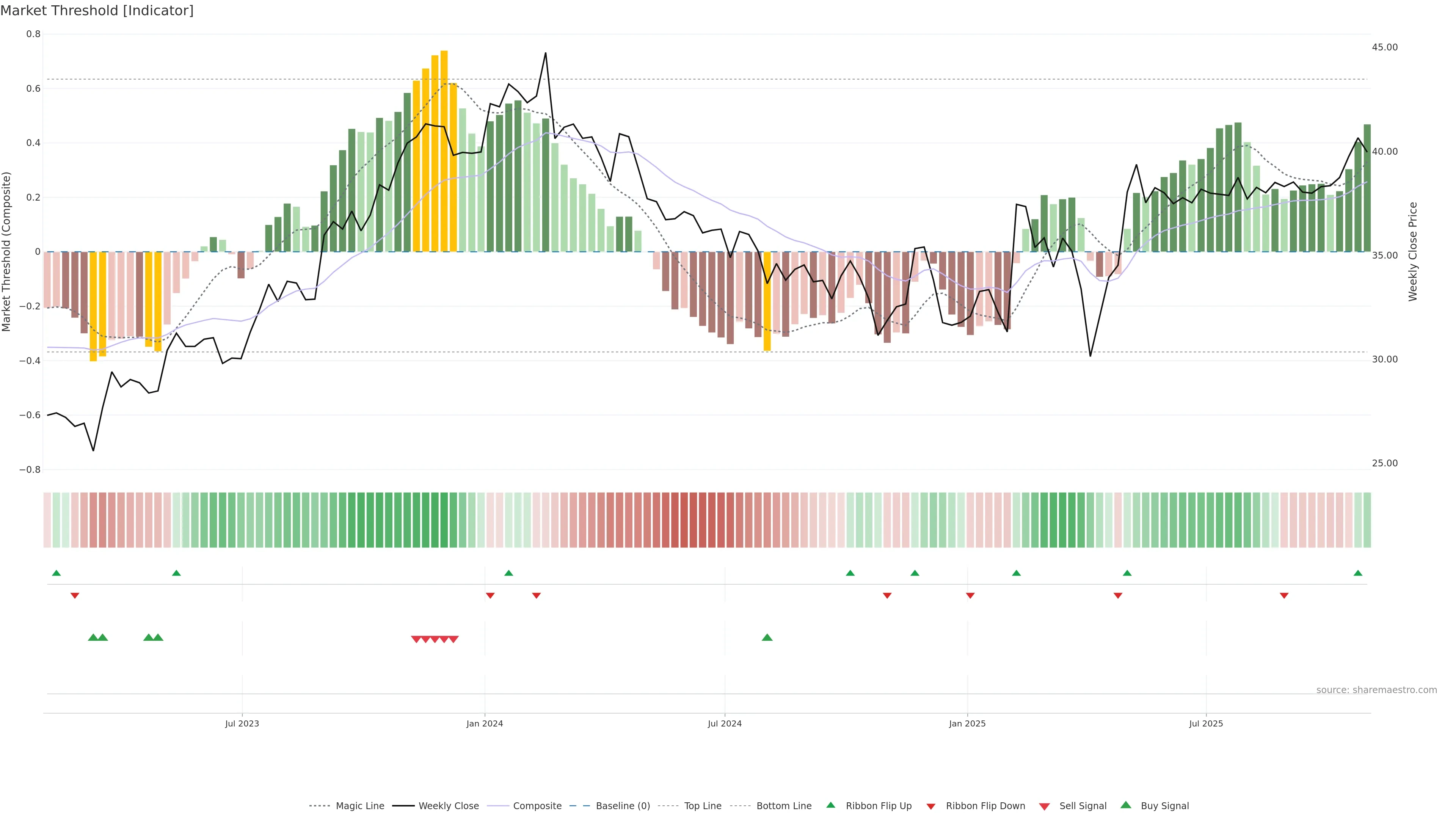This screenshot has width=1456, height=819.
Task: Click the Market Threshold [Indicator] chart title
Action: (x=97, y=11)
